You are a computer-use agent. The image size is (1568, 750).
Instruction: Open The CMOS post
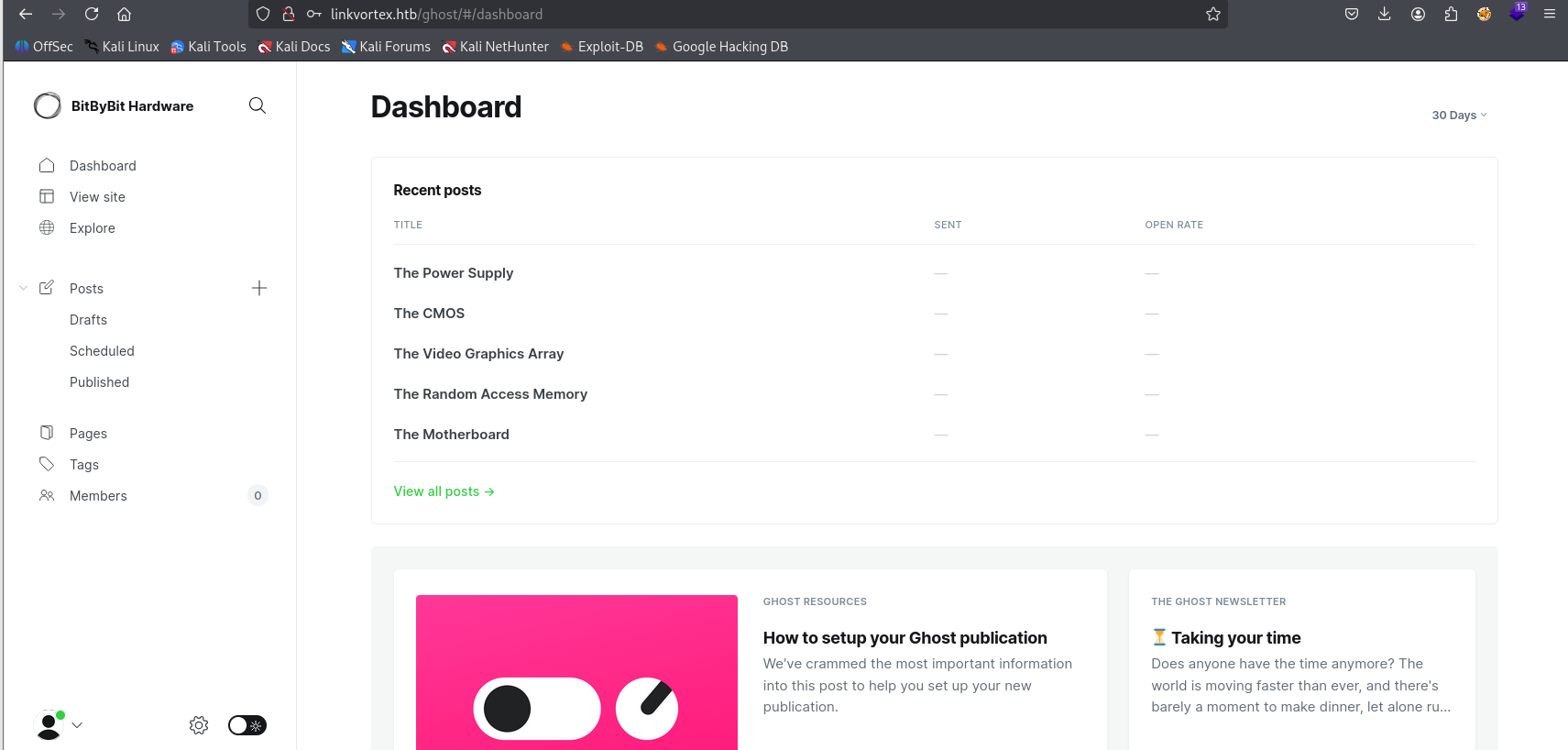[x=429, y=314]
